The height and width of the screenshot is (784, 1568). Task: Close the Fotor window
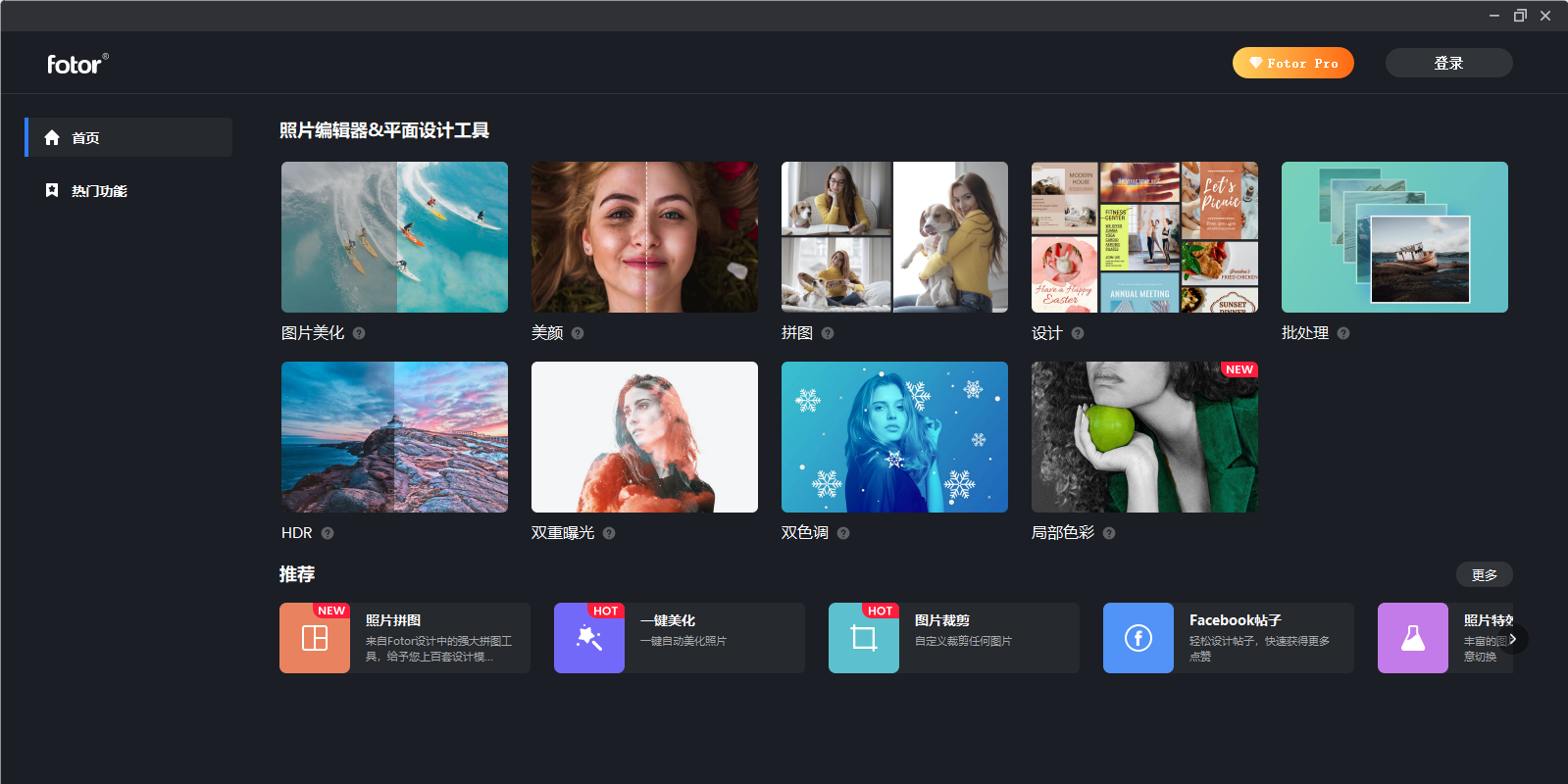pos(1545,16)
